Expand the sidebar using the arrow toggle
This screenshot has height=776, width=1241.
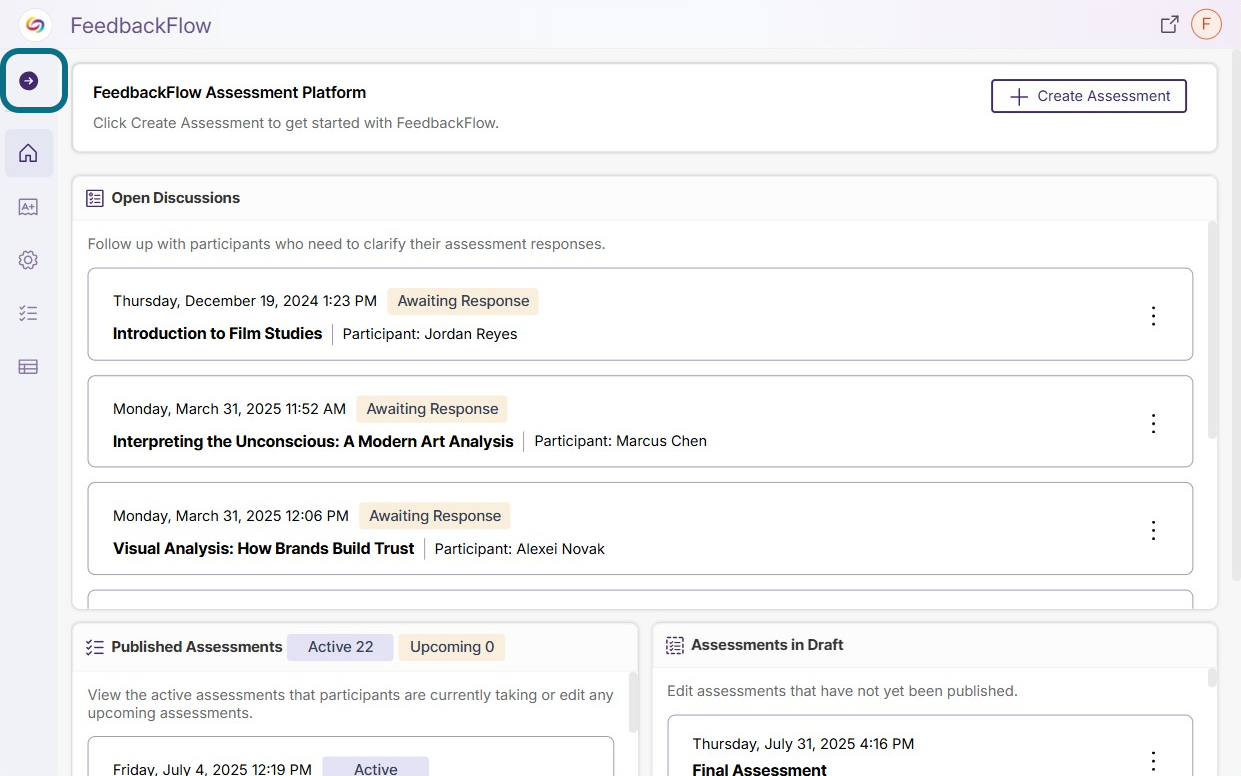(33, 82)
